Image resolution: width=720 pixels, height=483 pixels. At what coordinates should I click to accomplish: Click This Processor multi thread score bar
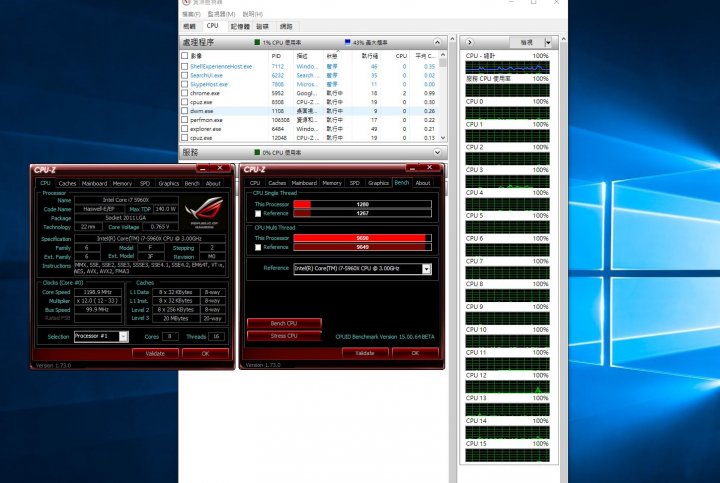tap(362, 238)
